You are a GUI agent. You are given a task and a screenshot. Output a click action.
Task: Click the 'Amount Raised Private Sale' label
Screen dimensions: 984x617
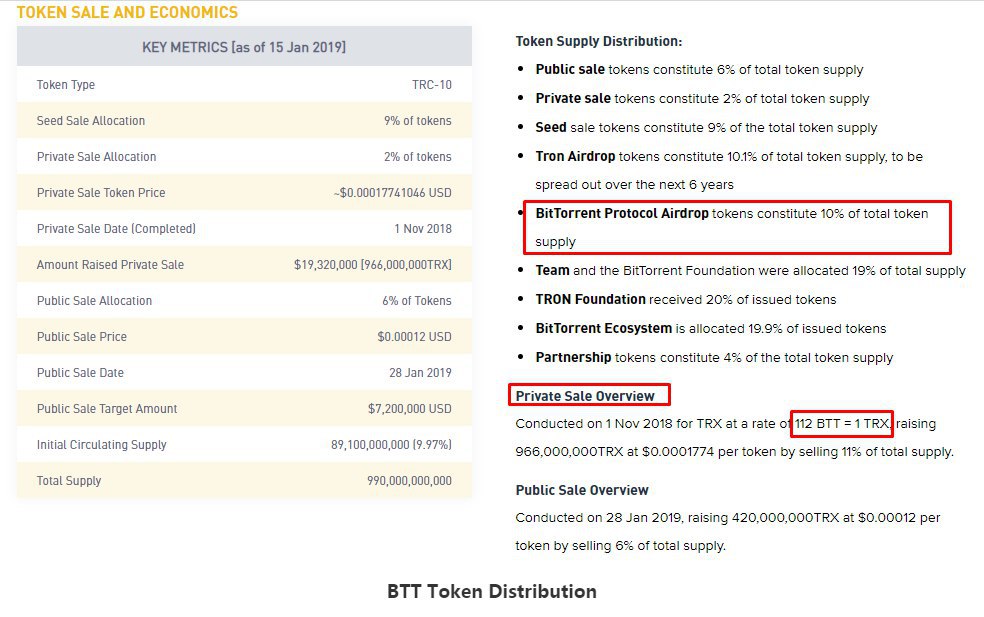110,265
